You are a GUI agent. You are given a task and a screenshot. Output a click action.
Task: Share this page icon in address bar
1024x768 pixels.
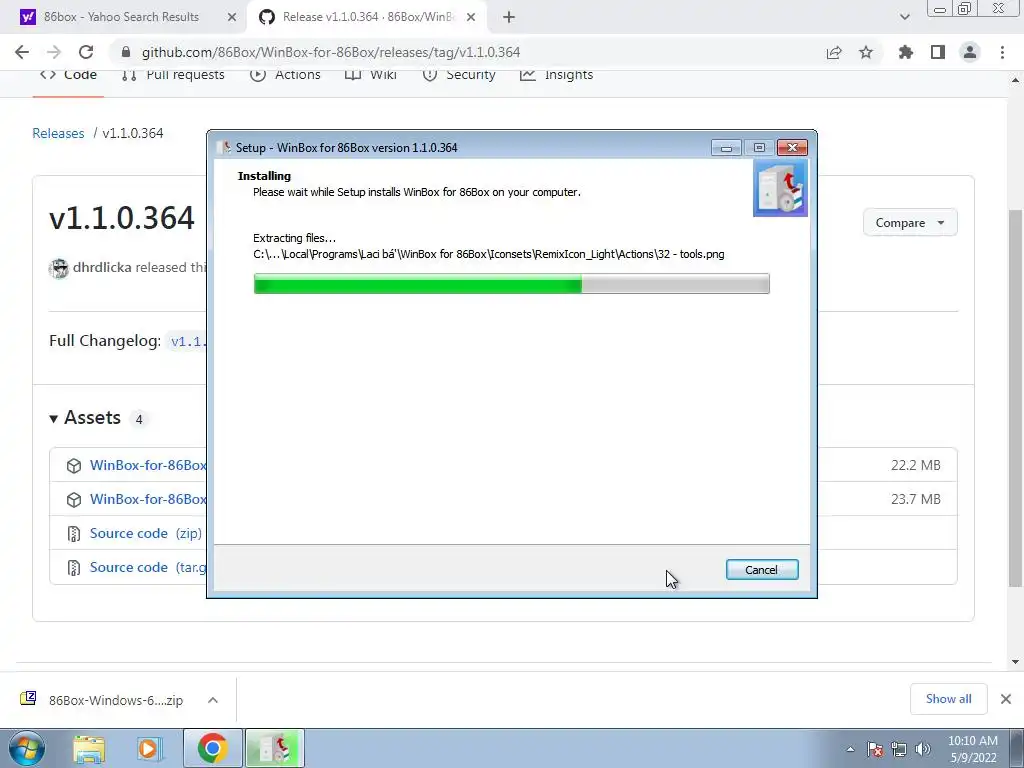coord(834,52)
